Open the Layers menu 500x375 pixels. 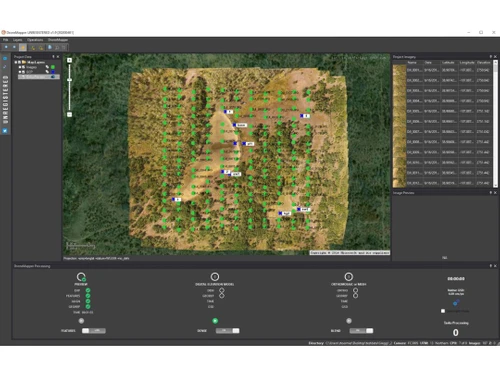pos(17,40)
